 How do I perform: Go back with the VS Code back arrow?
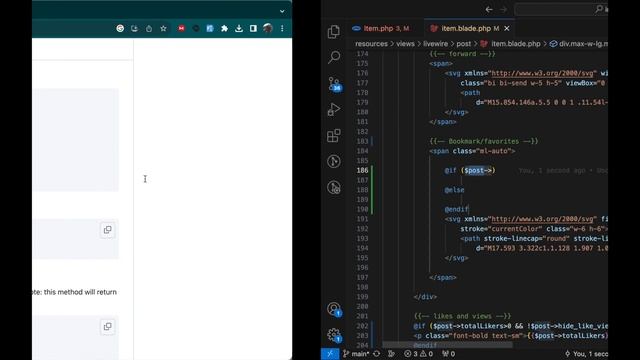(x=489, y=9)
